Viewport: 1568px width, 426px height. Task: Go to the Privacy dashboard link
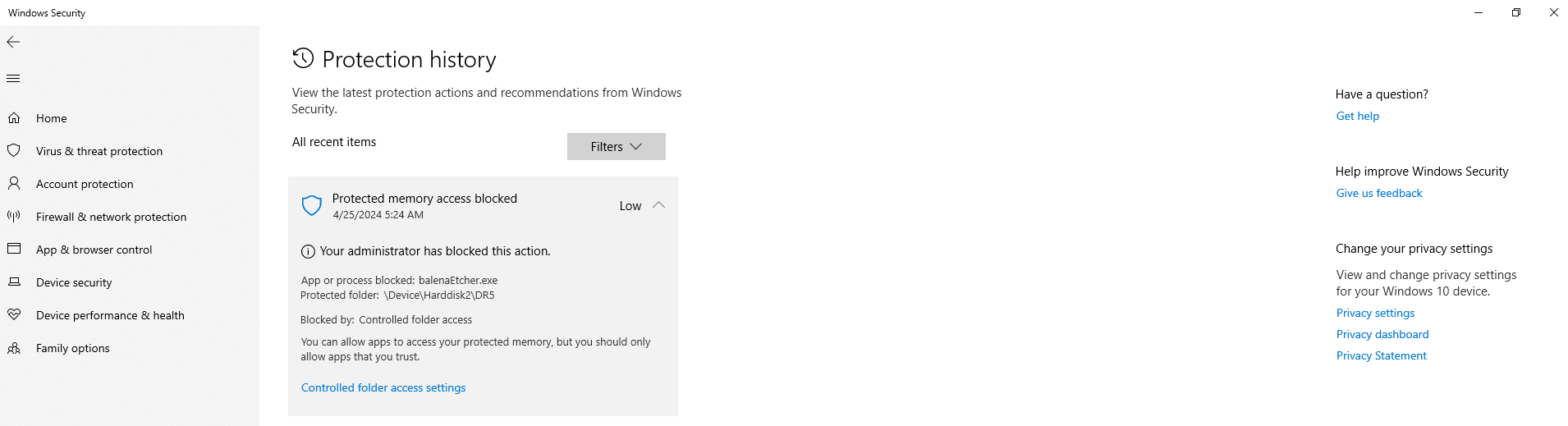(x=1382, y=334)
